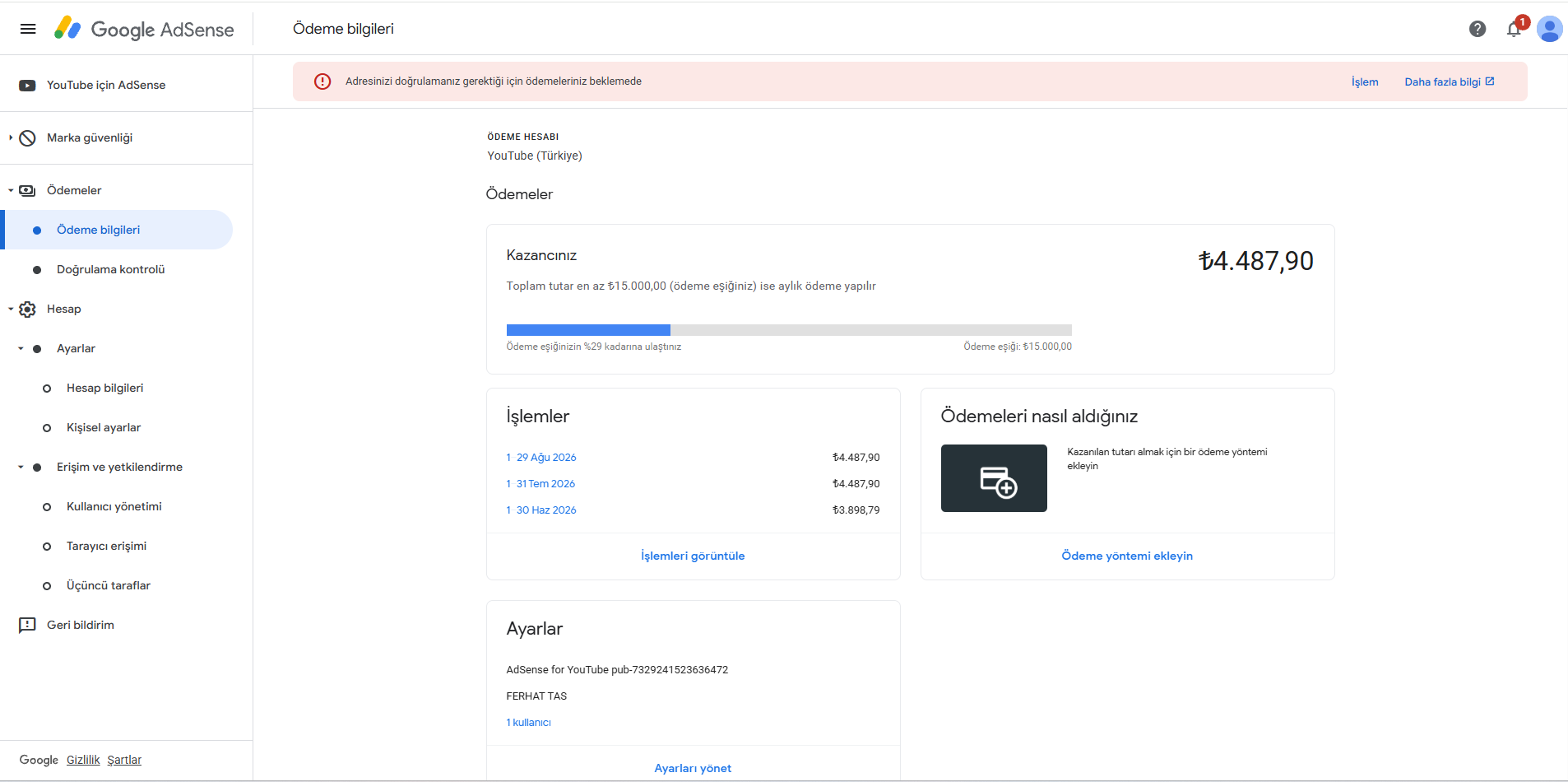Click İşlemleri görüntüle button
Screen dimensions: 1568x782
click(x=693, y=556)
